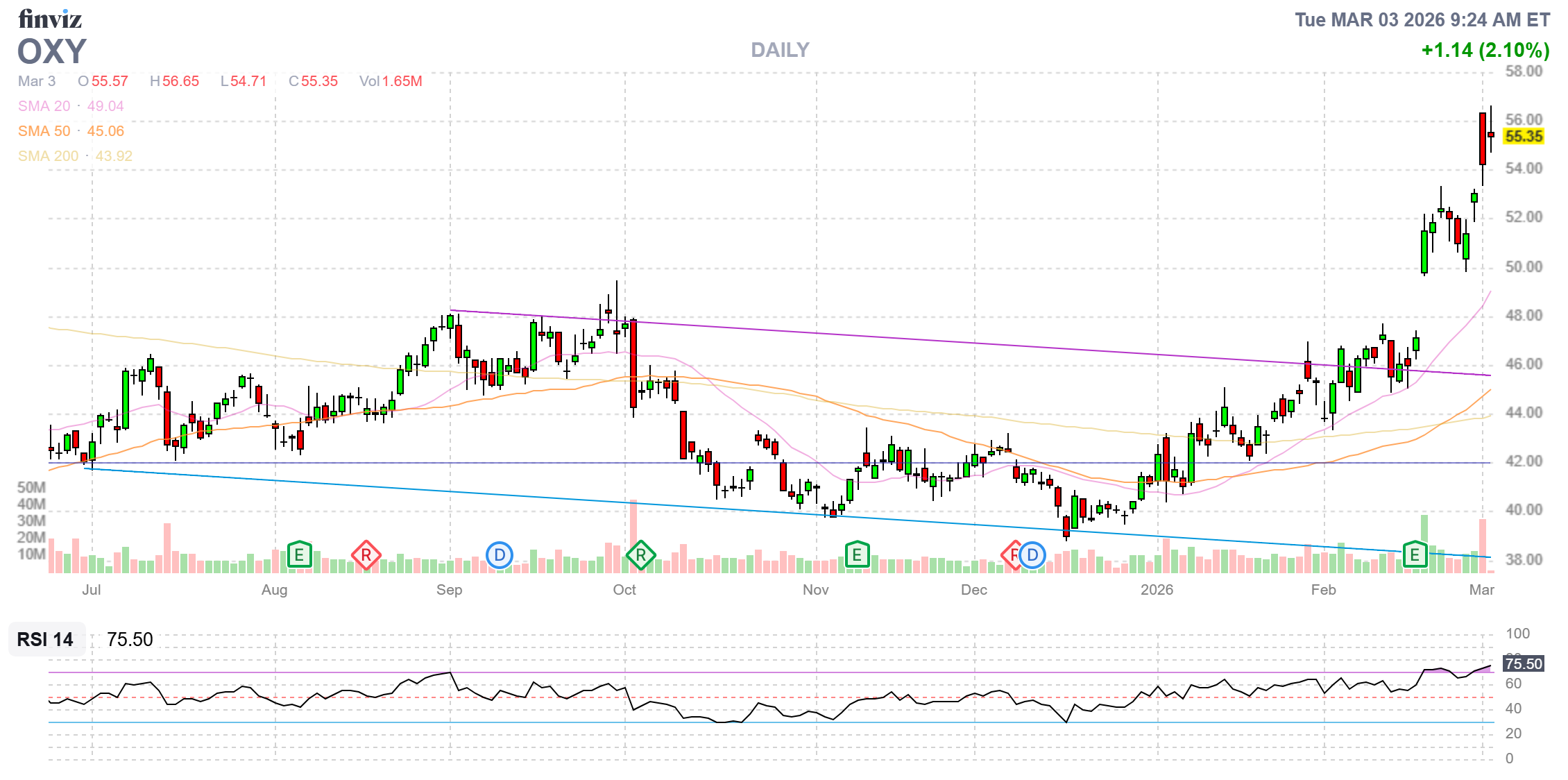Viewport: 1568px width, 780px height.
Task: Click the February earnings E marker
Action: pos(1415,555)
